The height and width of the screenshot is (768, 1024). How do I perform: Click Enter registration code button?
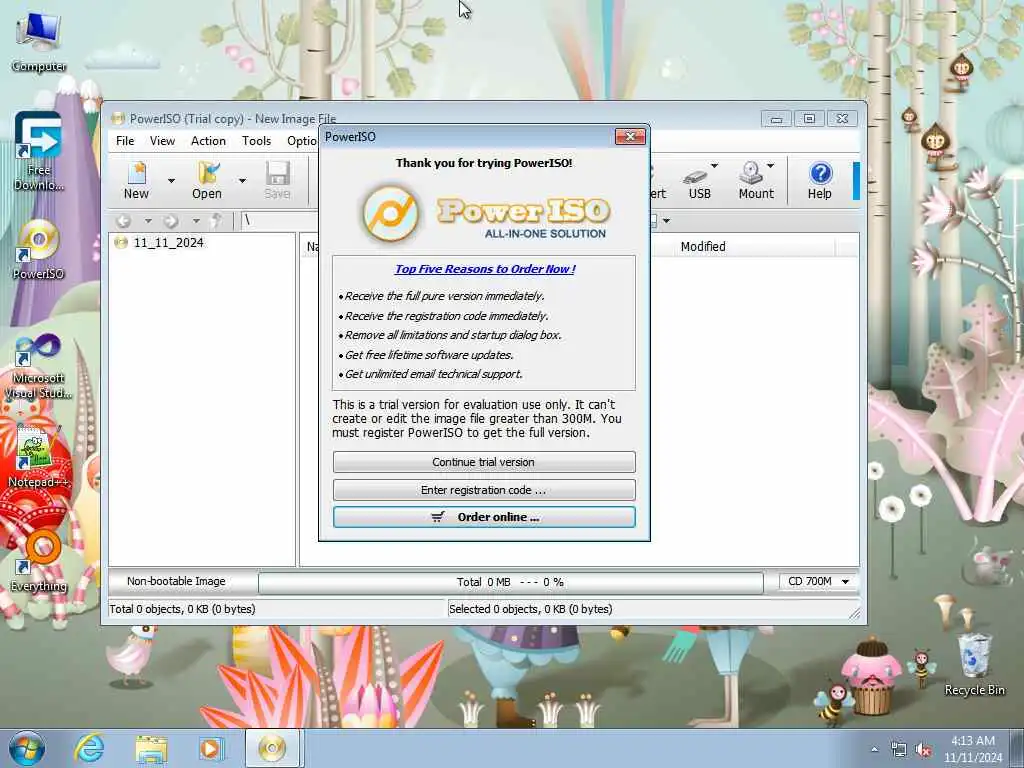484,490
